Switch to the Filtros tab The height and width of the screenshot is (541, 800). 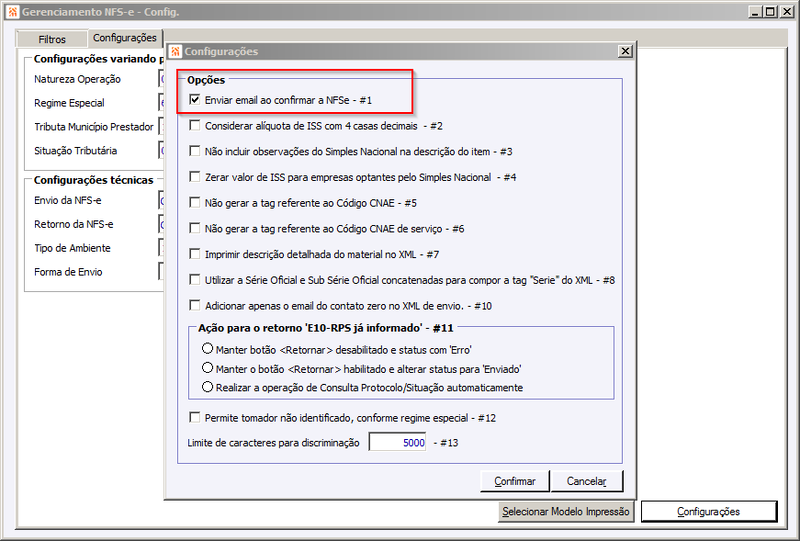point(52,39)
